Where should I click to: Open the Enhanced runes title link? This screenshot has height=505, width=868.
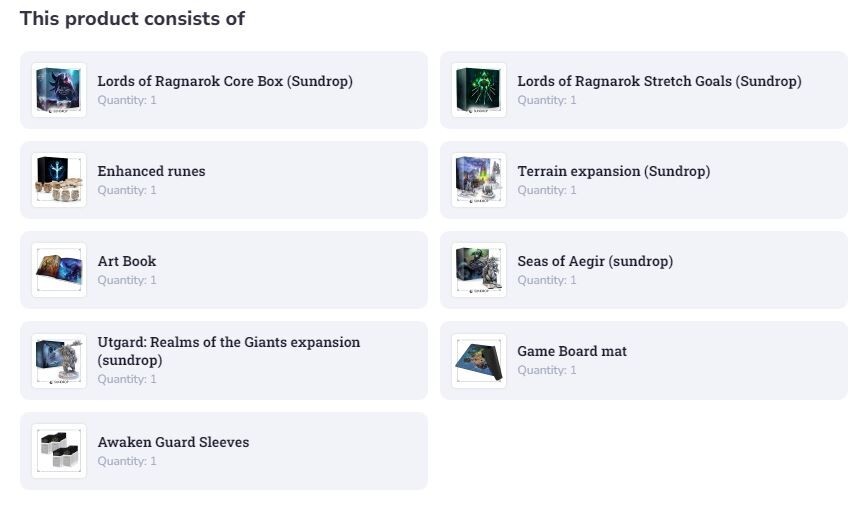pos(151,171)
